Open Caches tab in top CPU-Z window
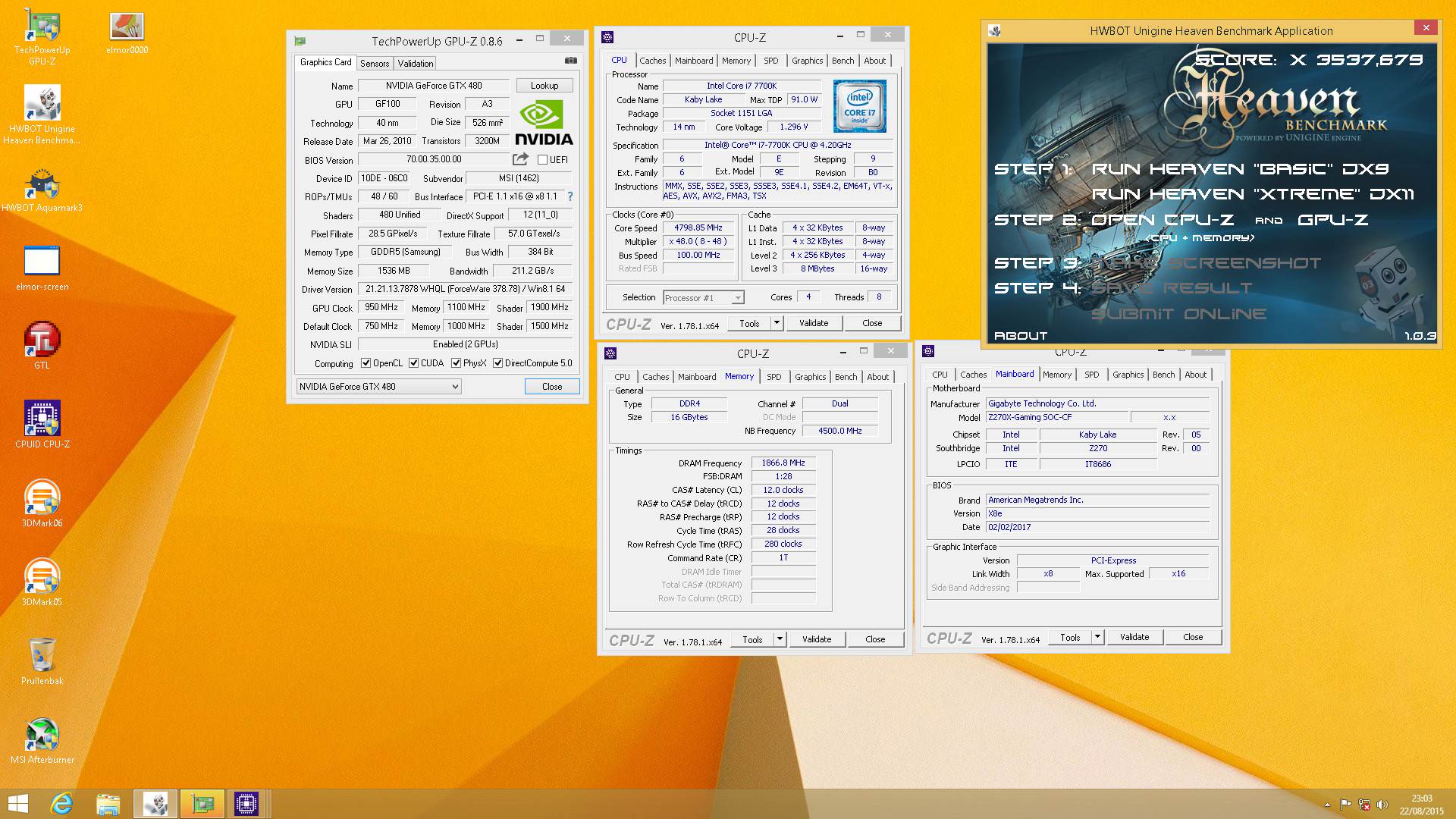Viewport: 1456px width, 819px height. click(x=652, y=61)
